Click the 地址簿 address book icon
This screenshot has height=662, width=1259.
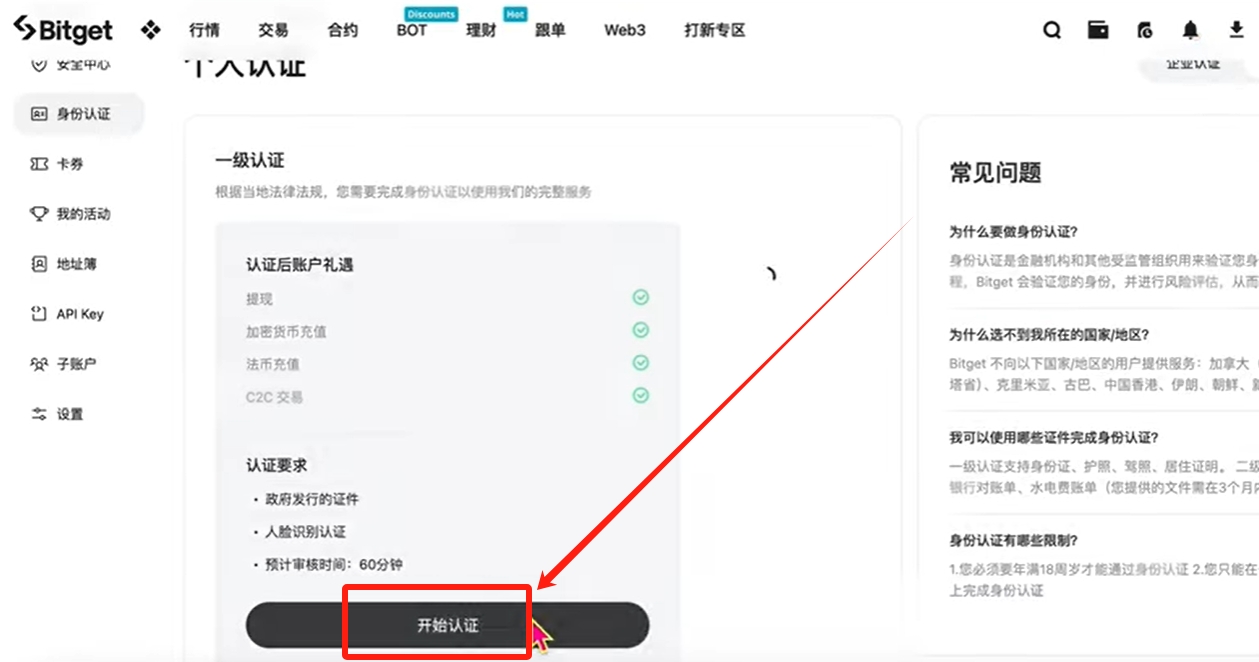click(x=39, y=264)
